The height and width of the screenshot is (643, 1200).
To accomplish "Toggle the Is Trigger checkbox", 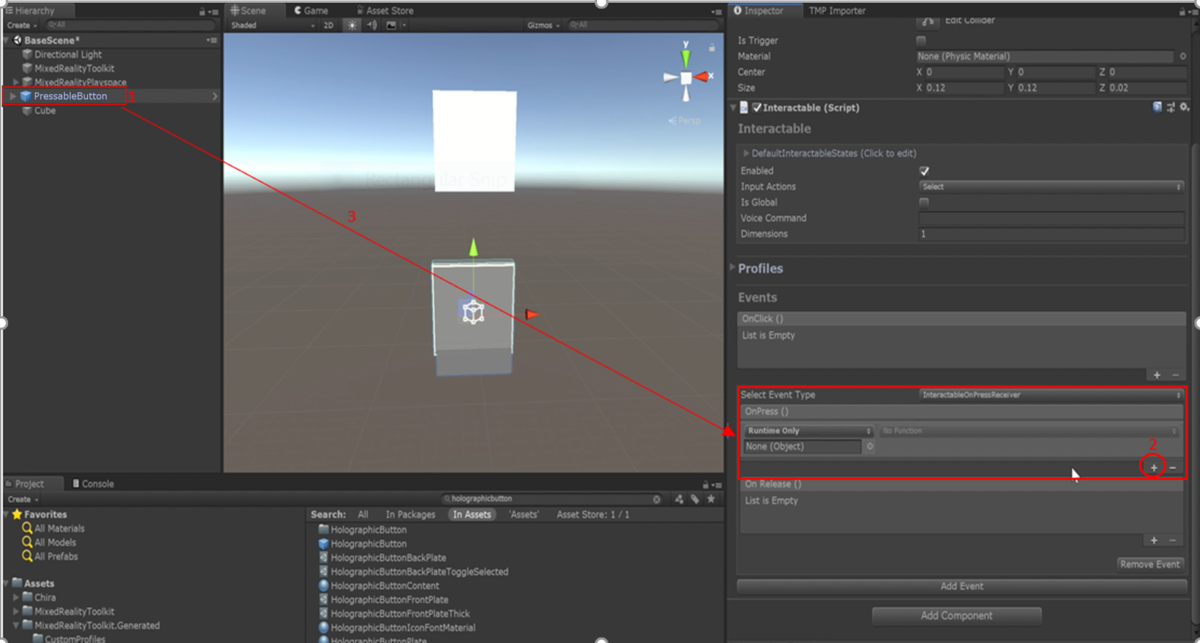I will pos(922,41).
